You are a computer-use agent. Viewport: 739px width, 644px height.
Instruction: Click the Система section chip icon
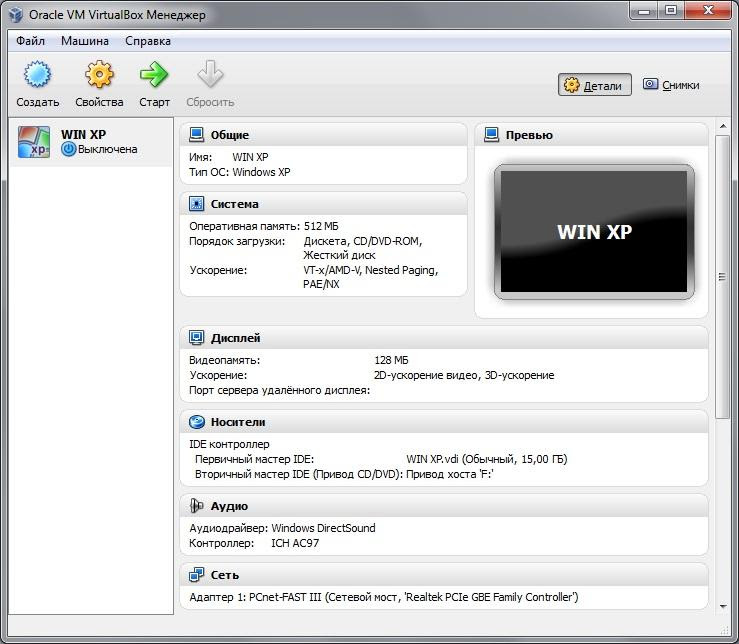[x=197, y=204]
